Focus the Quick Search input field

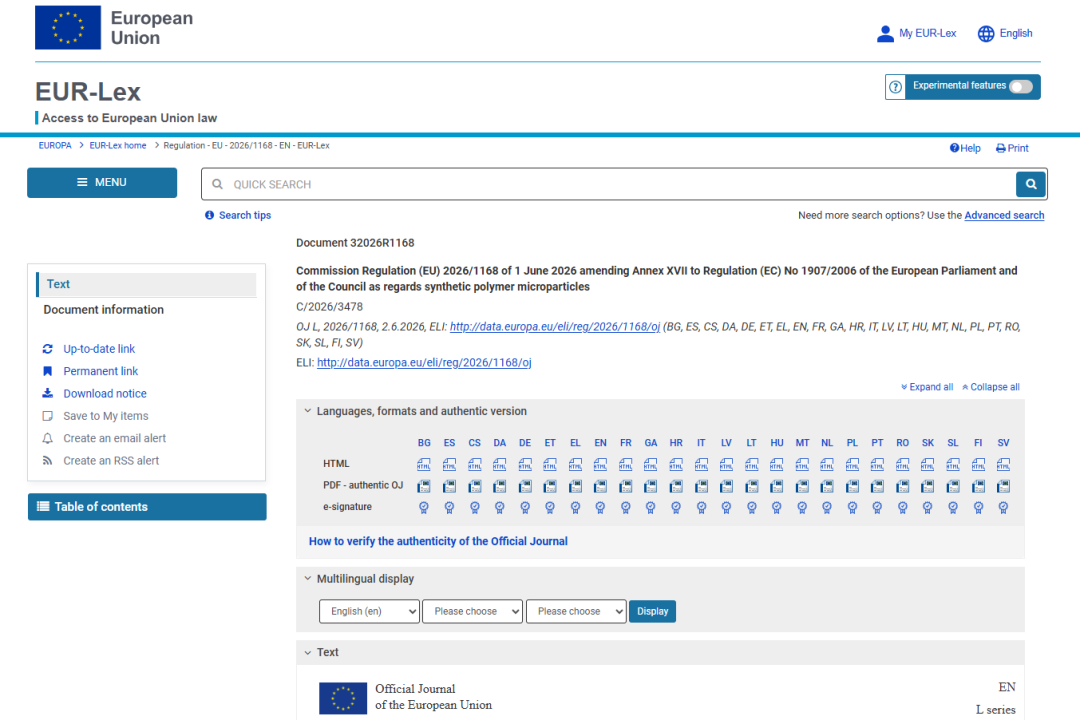click(608, 184)
